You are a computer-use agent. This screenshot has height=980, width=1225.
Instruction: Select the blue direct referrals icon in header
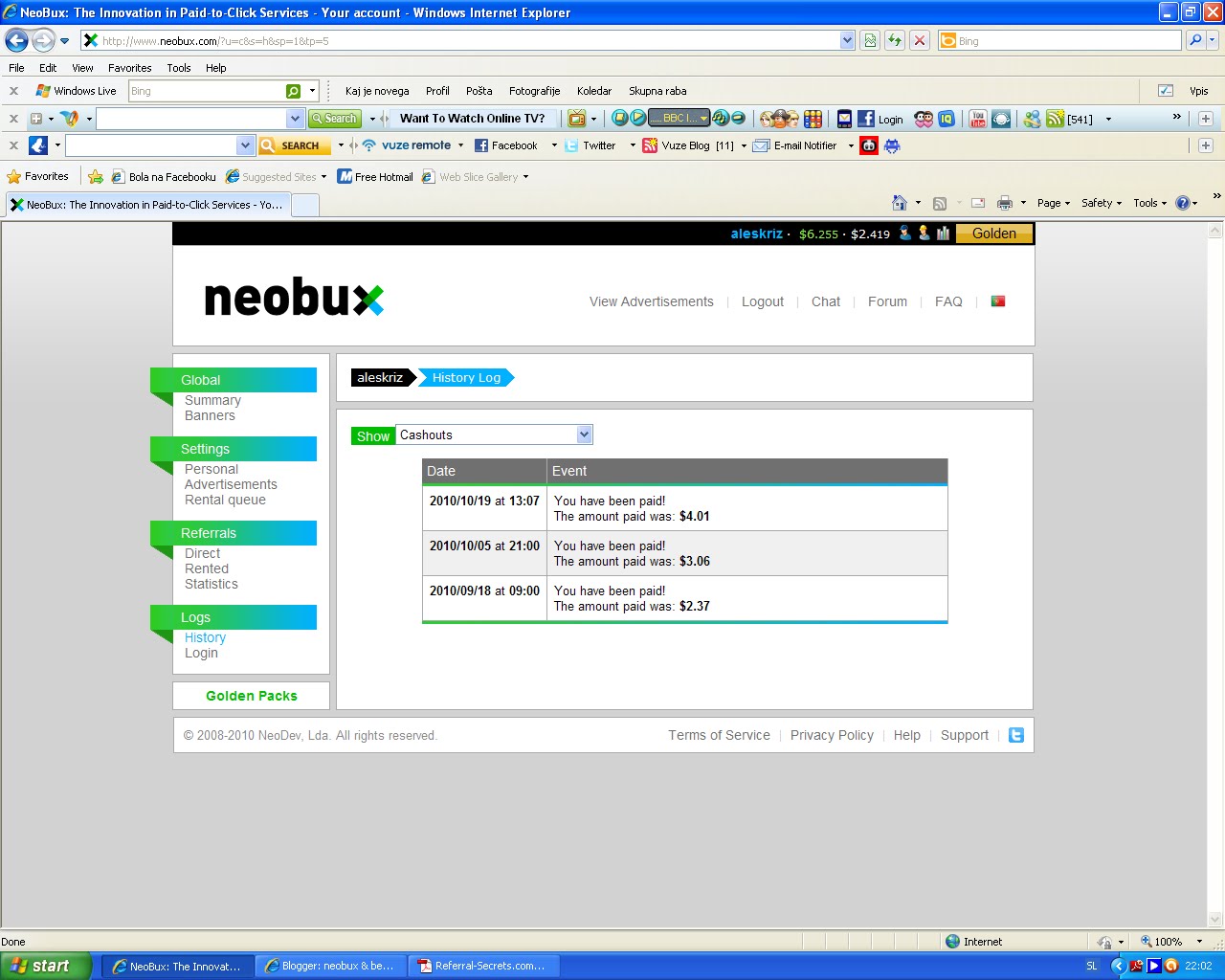coord(903,233)
